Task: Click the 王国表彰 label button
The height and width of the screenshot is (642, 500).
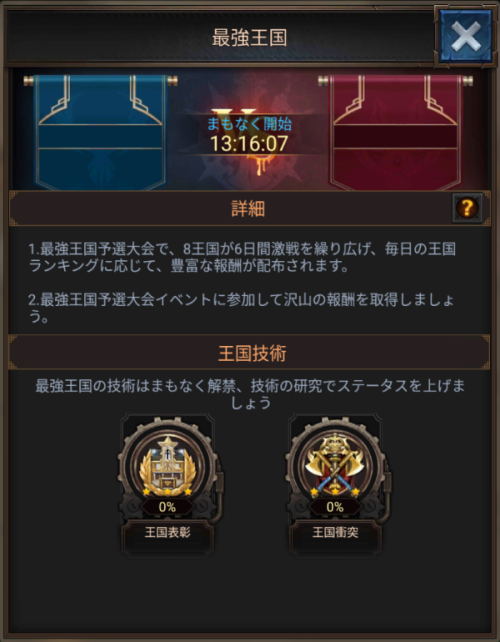Action: (167, 532)
